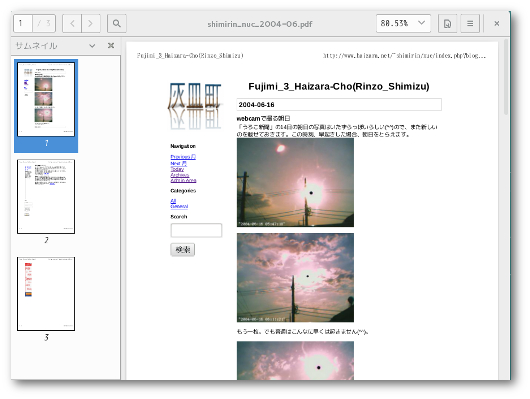Close the thumbnail sidebar panel
Viewport: 530px width, 399px height.
(111, 45)
